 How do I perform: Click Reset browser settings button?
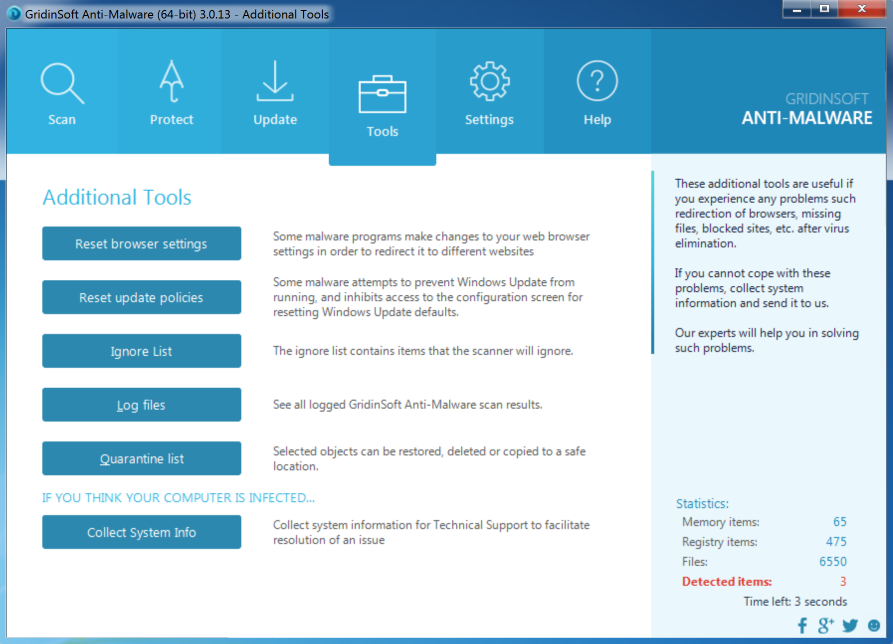(x=141, y=244)
